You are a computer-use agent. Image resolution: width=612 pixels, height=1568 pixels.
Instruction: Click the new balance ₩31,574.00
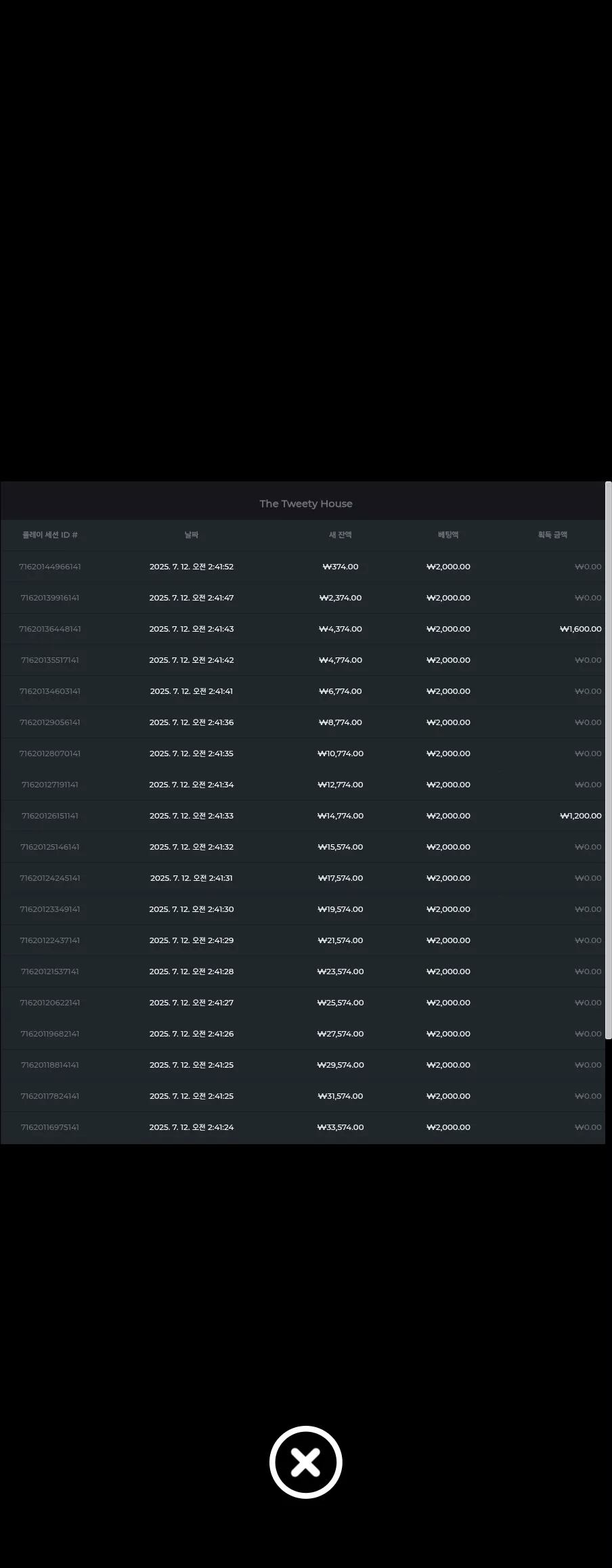(341, 1096)
